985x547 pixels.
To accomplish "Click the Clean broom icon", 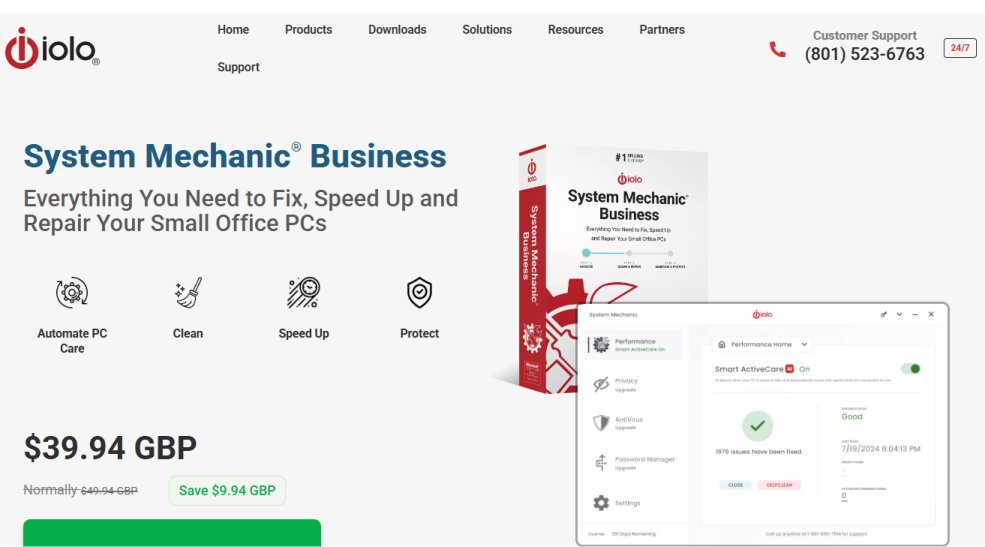I will [x=188, y=293].
